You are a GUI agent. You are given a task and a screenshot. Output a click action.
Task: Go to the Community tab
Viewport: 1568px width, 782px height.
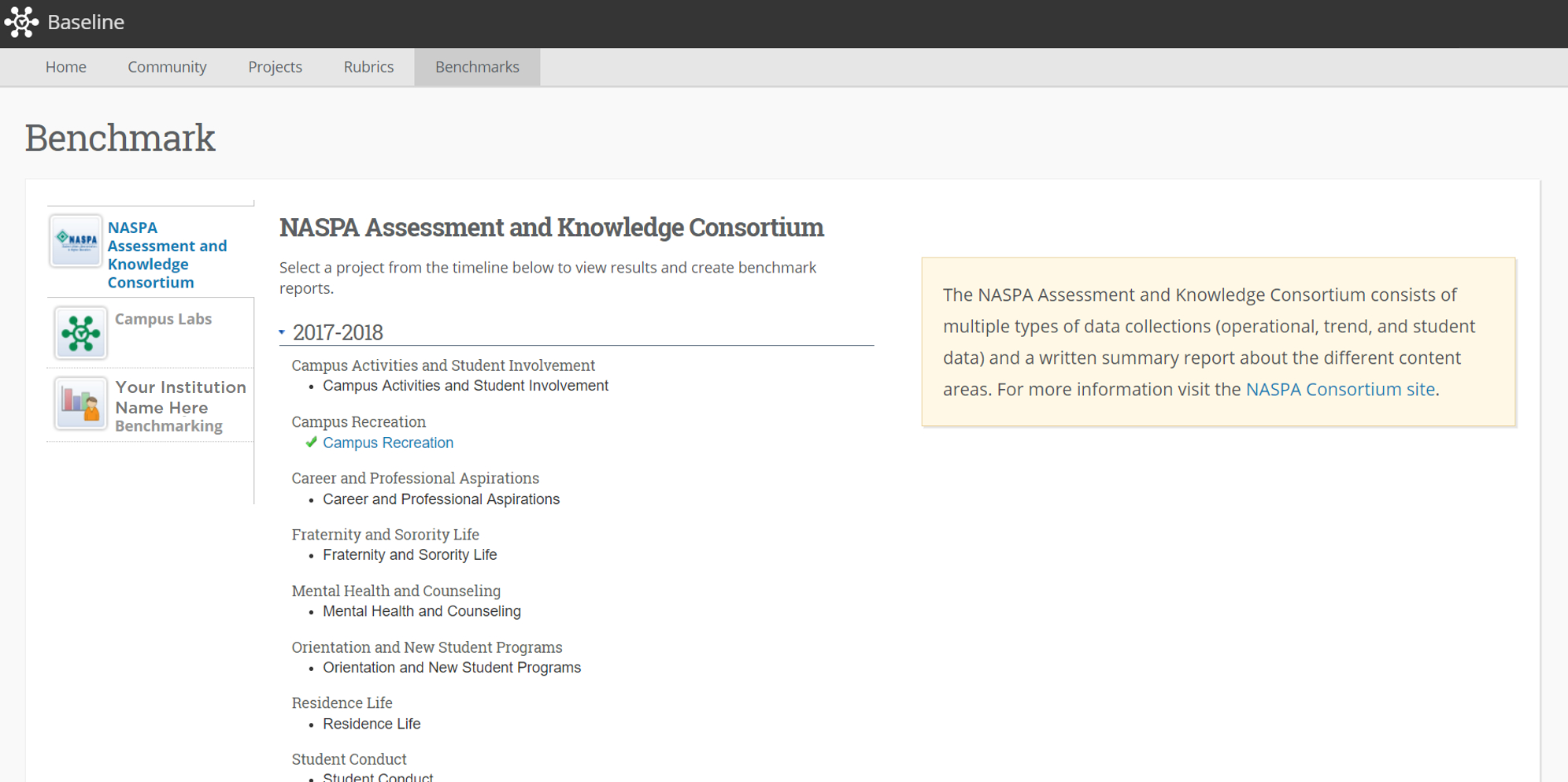167,67
